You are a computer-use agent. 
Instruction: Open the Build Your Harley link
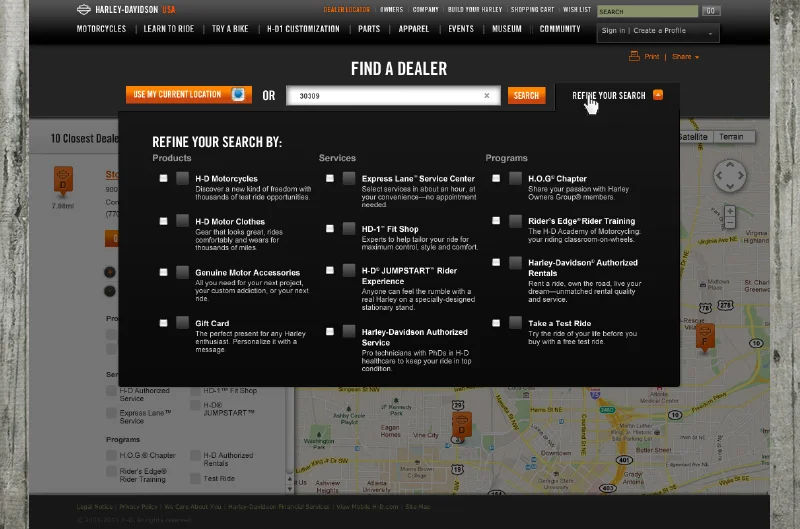click(x=474, y=10)
